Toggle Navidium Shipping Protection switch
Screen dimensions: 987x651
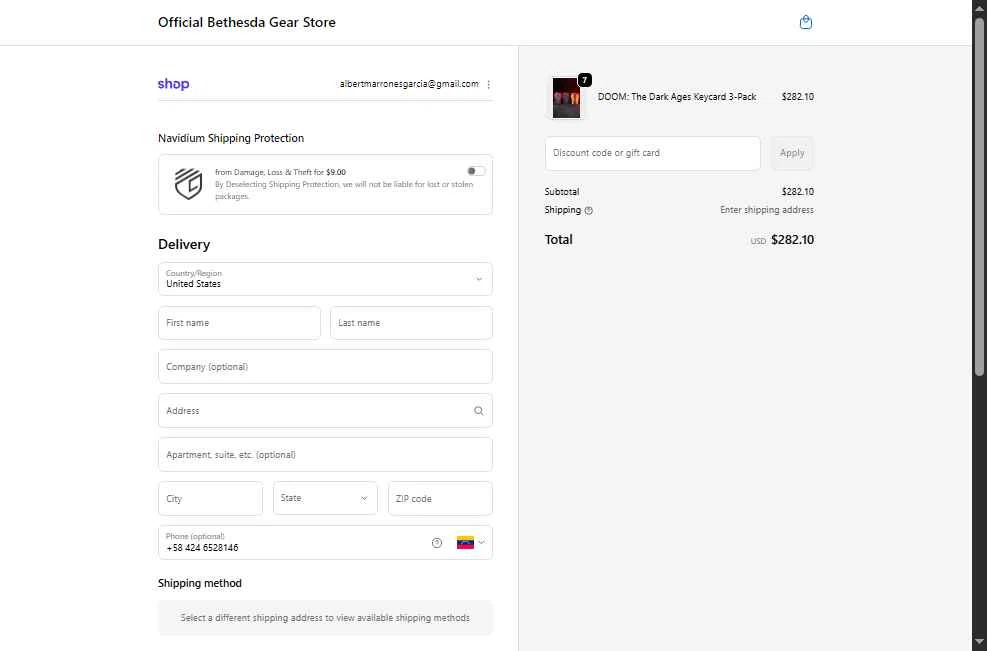476,171
